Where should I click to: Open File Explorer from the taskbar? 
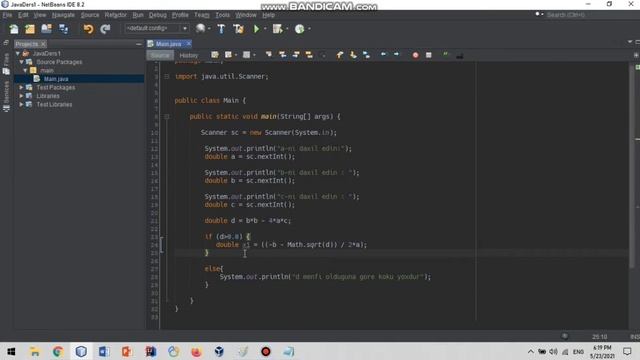pyautogui.click(x=35, y=351)
